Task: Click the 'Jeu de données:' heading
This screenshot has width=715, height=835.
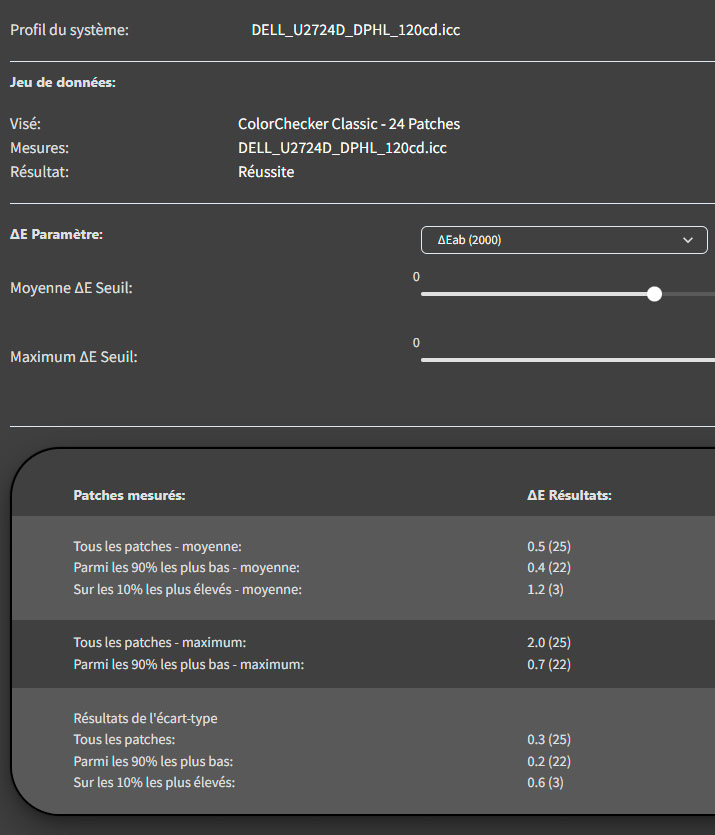Action: [x=63, y=83]
